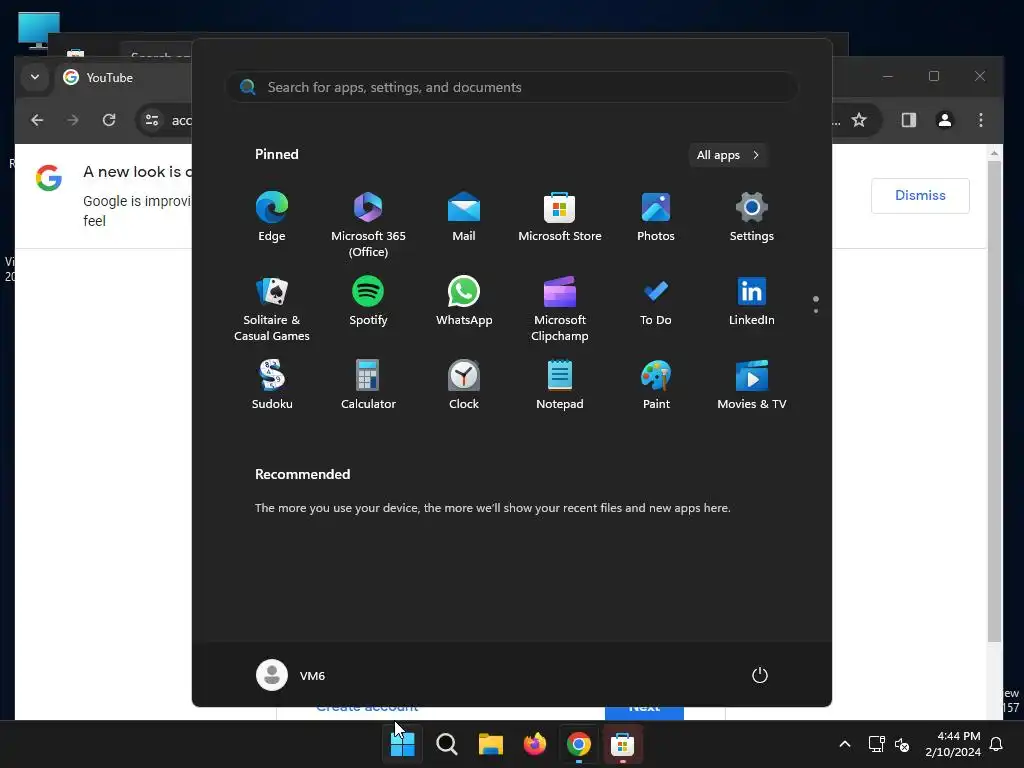The width and height of the screenshot is (1024, 768).
Task: Toggle Chrome side panel
Action: pos(908,120)
